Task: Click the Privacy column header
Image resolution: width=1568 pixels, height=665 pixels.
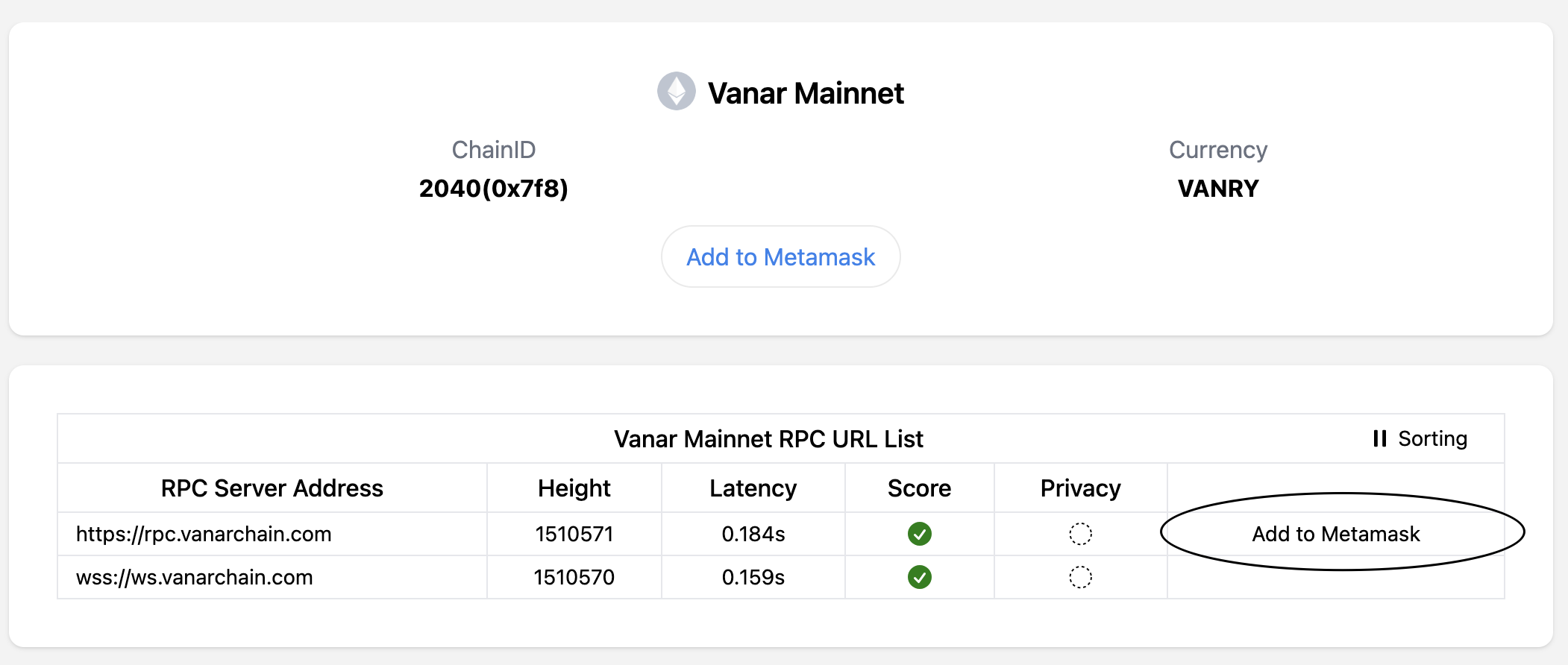Action: (x=1080, y=488)
